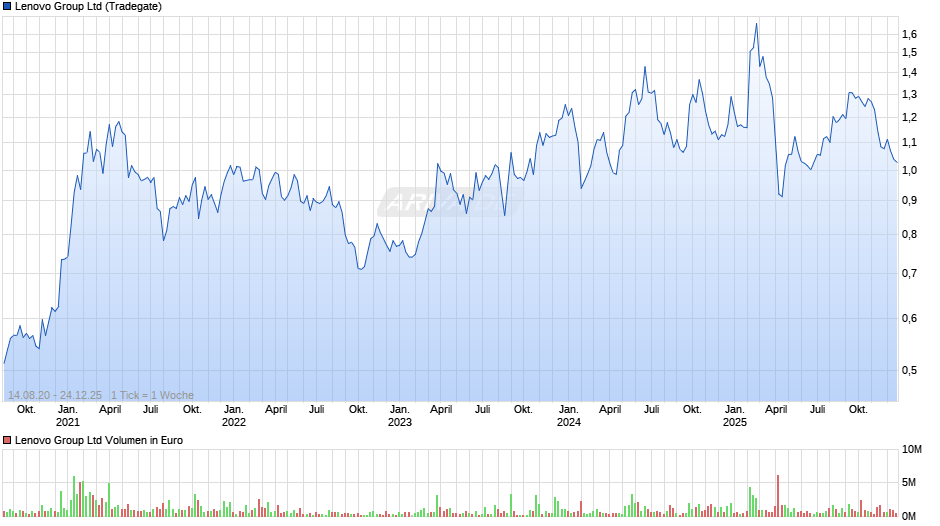Click the 1,4 price axis label
This screenshot has width=940, height=526.
[909, 72]
